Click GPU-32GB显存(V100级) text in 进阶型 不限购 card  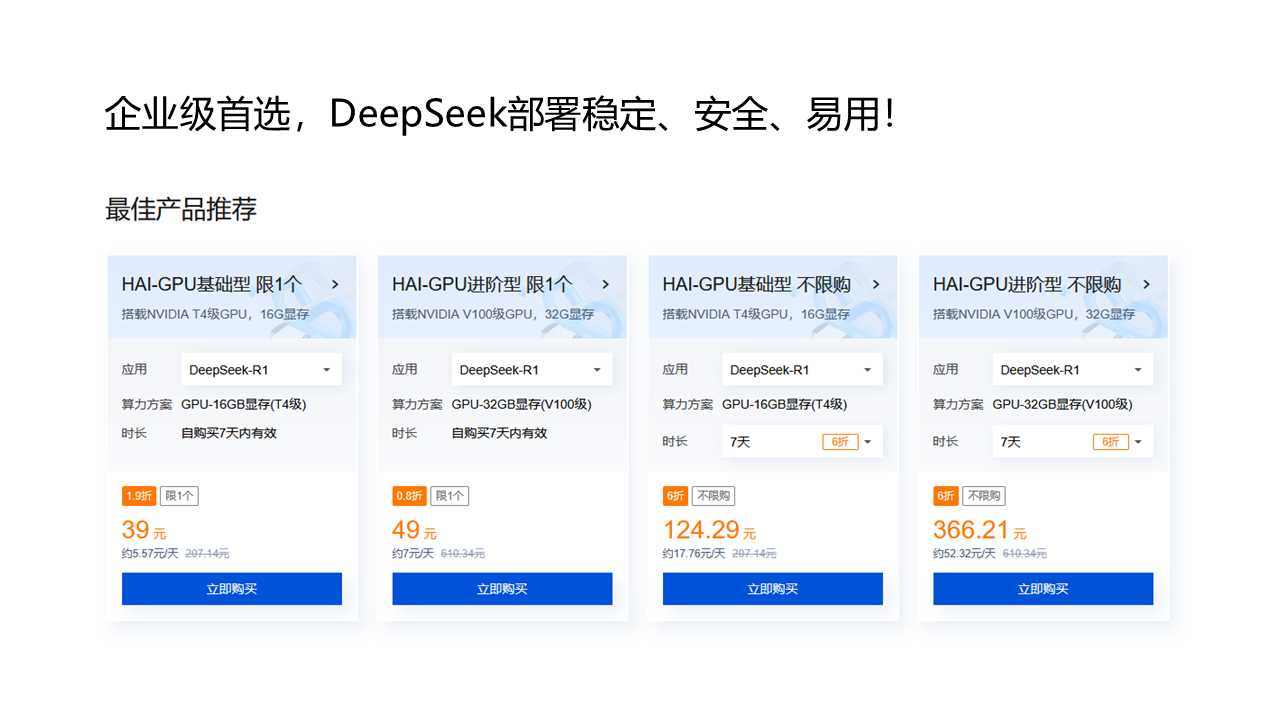click(x=1063, y=405)
